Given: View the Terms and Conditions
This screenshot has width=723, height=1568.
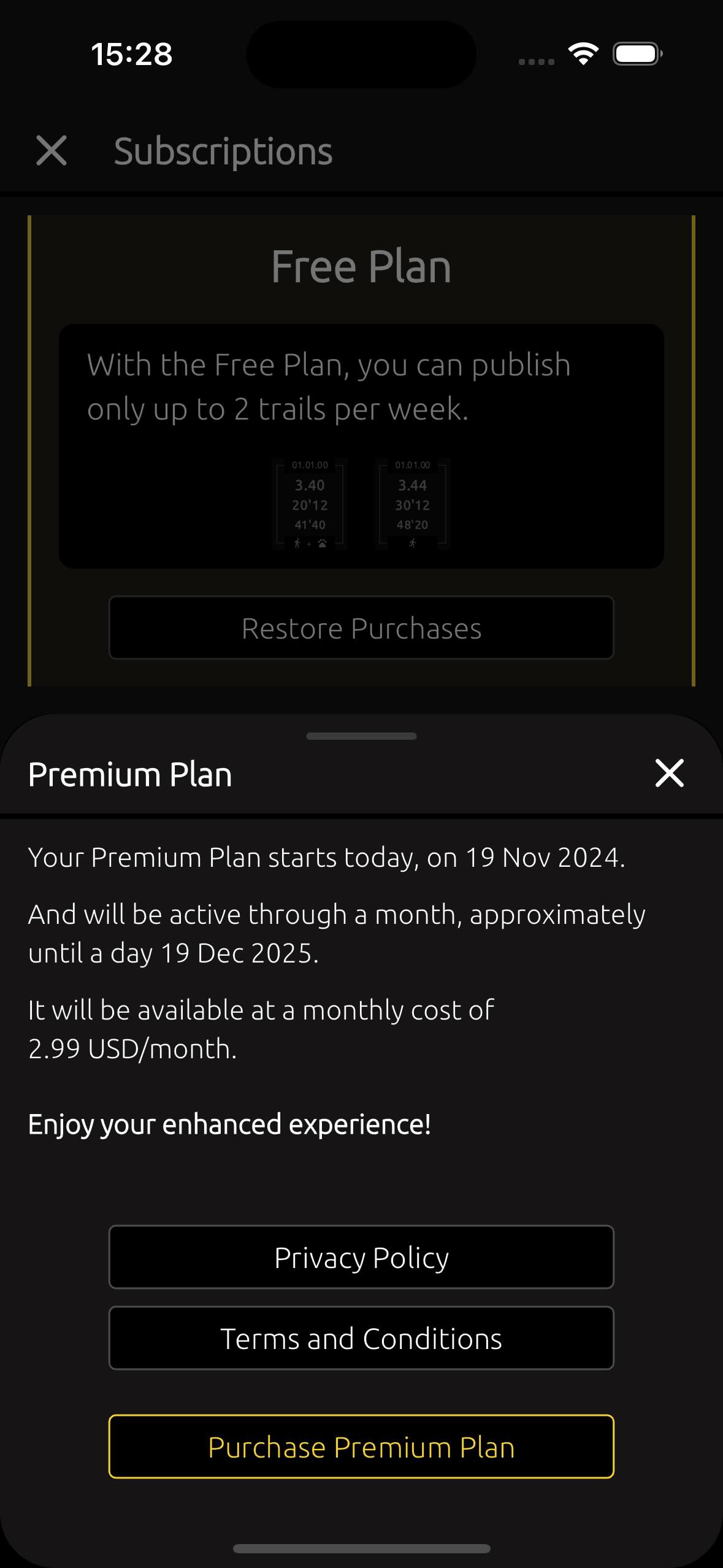Looking at the screenshot, I should pos(361,1339).
